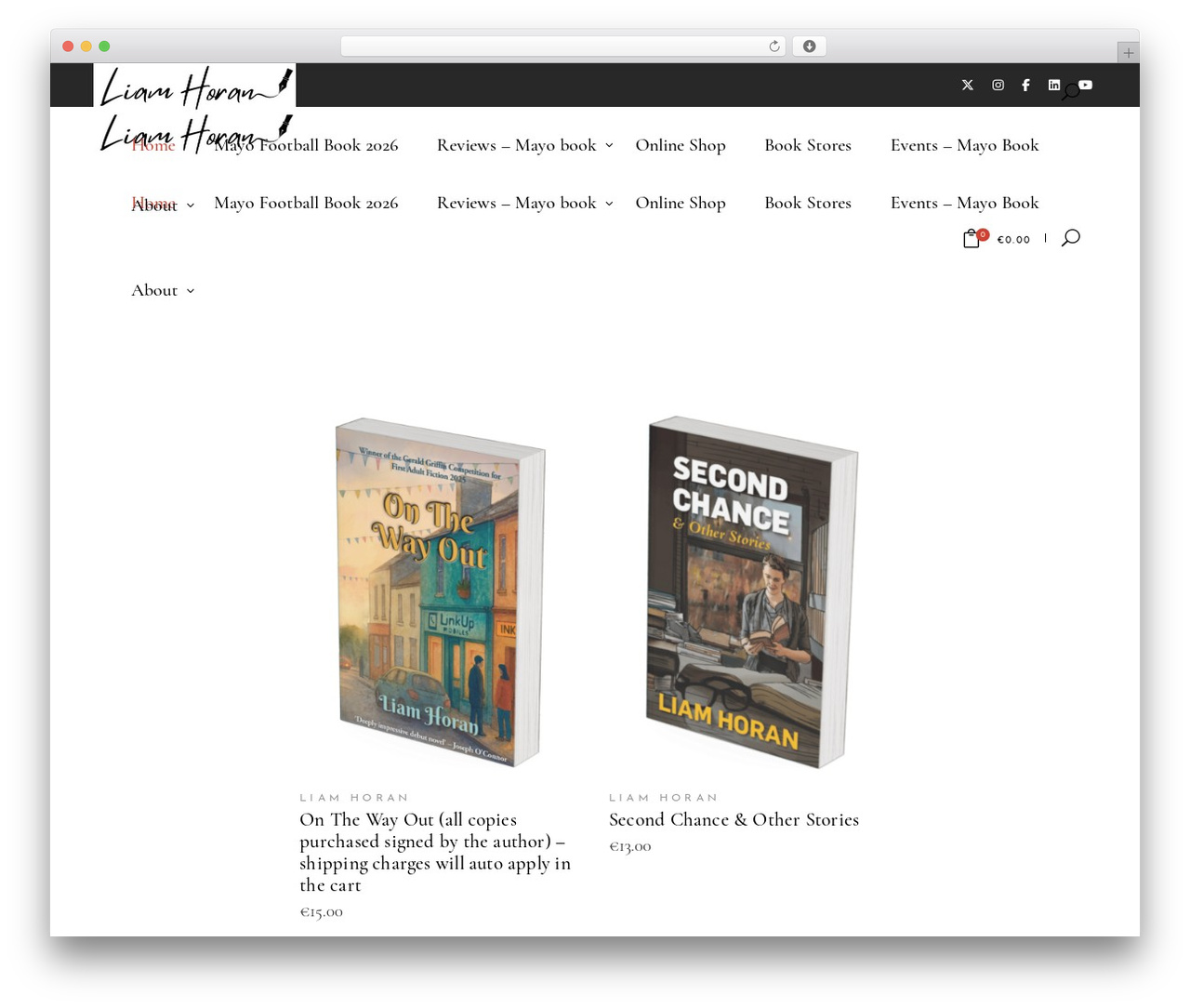Click the search magnifier beside the cart total
The height and width of the screenshot is (1008, 1190).
(x=1070, y=238)
